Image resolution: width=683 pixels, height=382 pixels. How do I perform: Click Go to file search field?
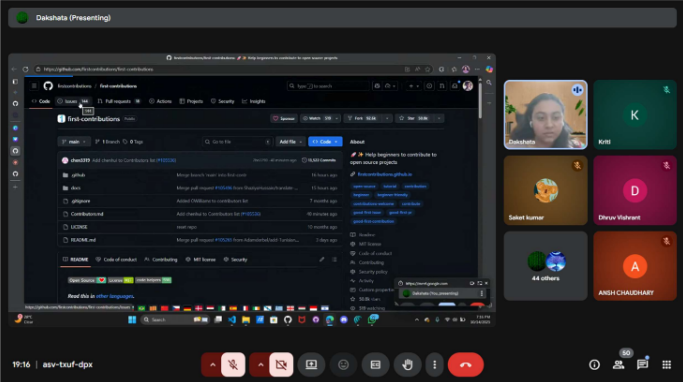click(x=238, y=142)
